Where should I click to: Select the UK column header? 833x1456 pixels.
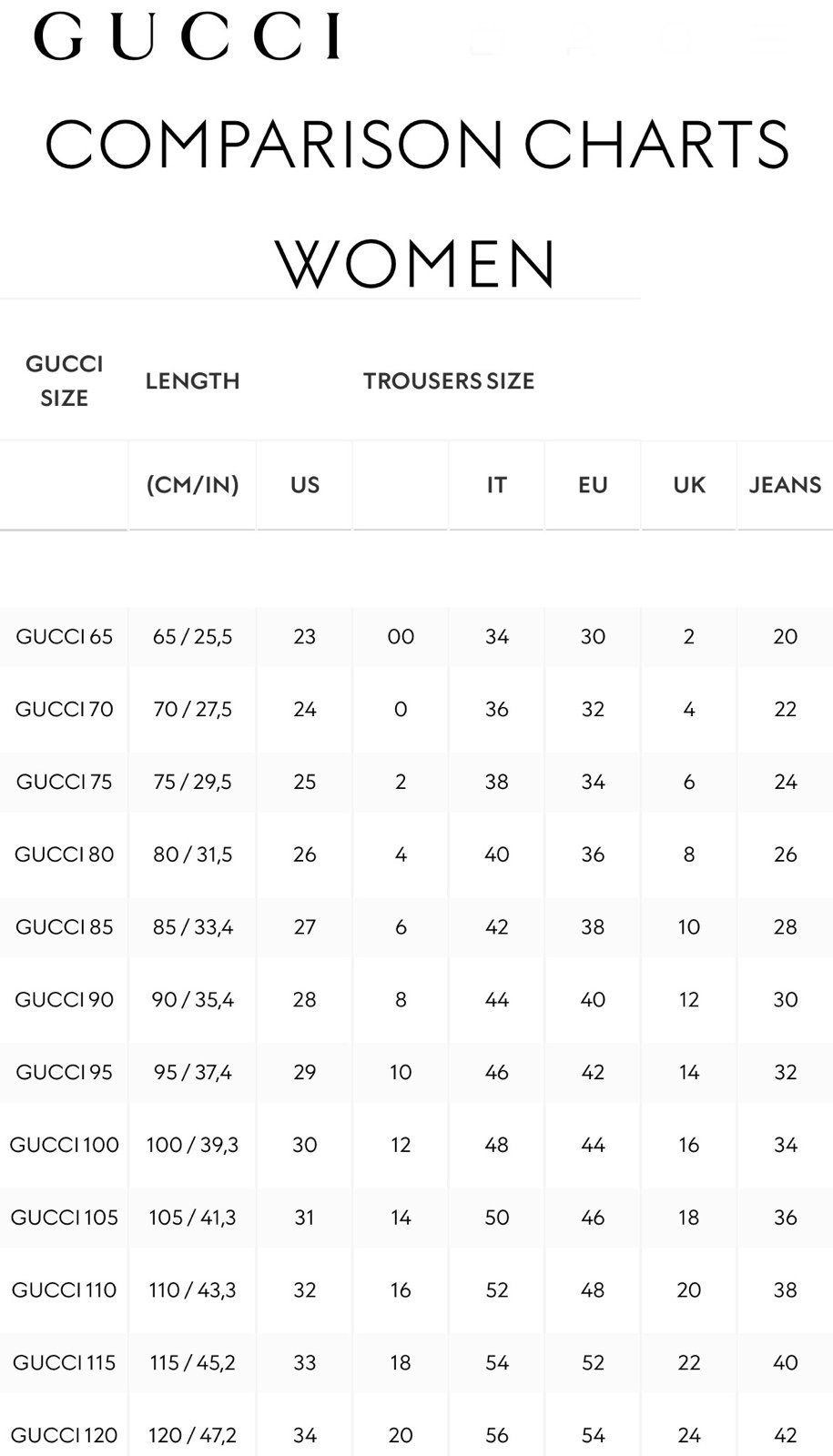tap(689, 484)
